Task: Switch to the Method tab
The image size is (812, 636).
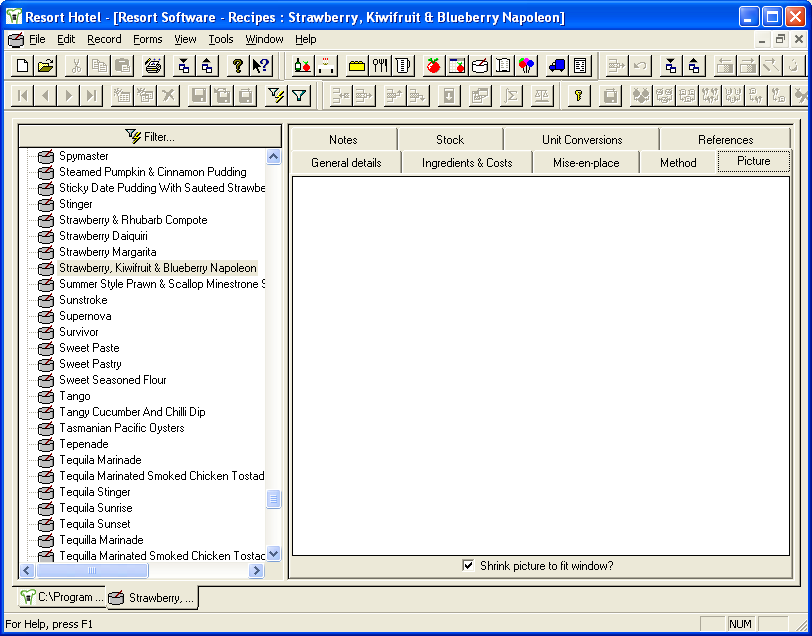Action: pyautogui.click(x=678, y=163)
